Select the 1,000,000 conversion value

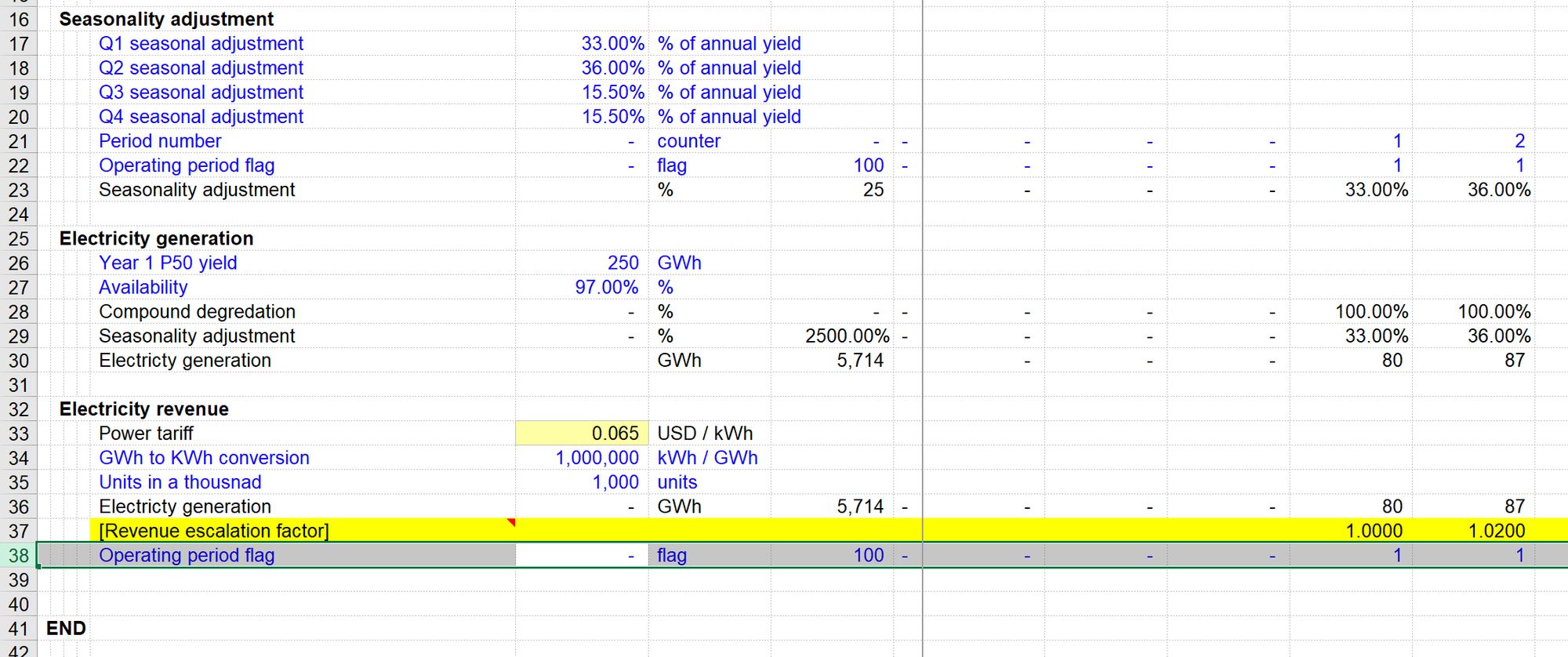[x=597, y=458]
